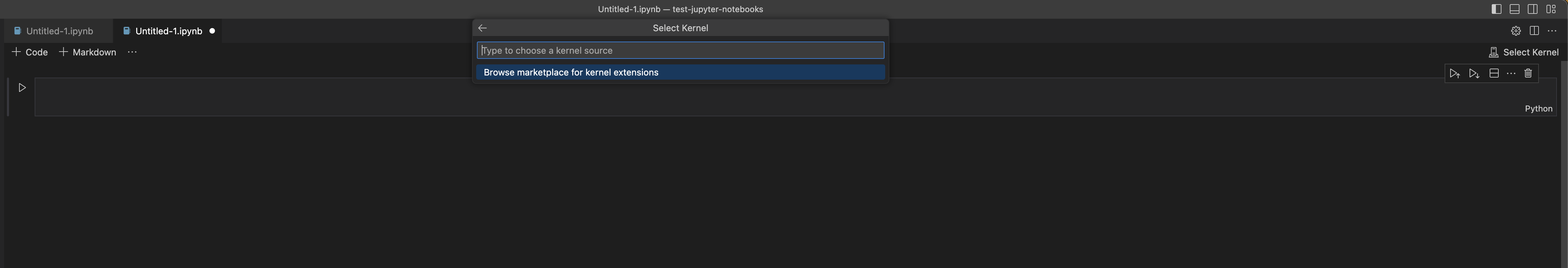This screenshot has width=1568, height=268.
Task: Open more actions for the cell
Action: pos(1511,73)
